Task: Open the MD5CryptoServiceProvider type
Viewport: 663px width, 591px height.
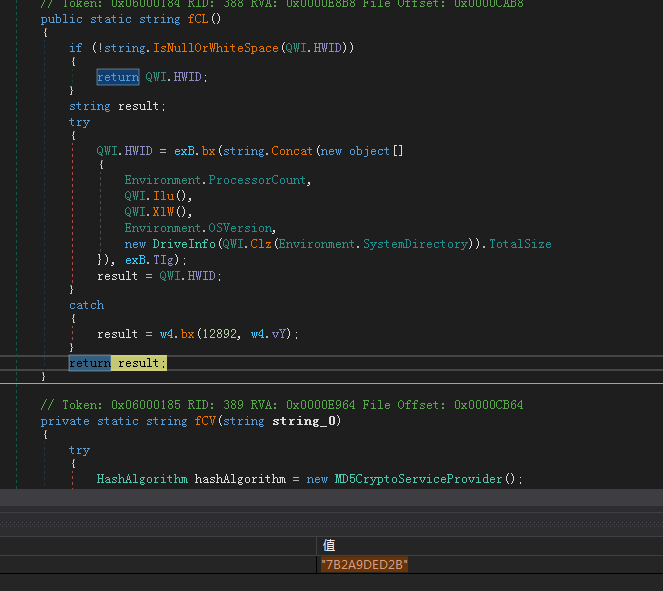Action: (418, 479)
